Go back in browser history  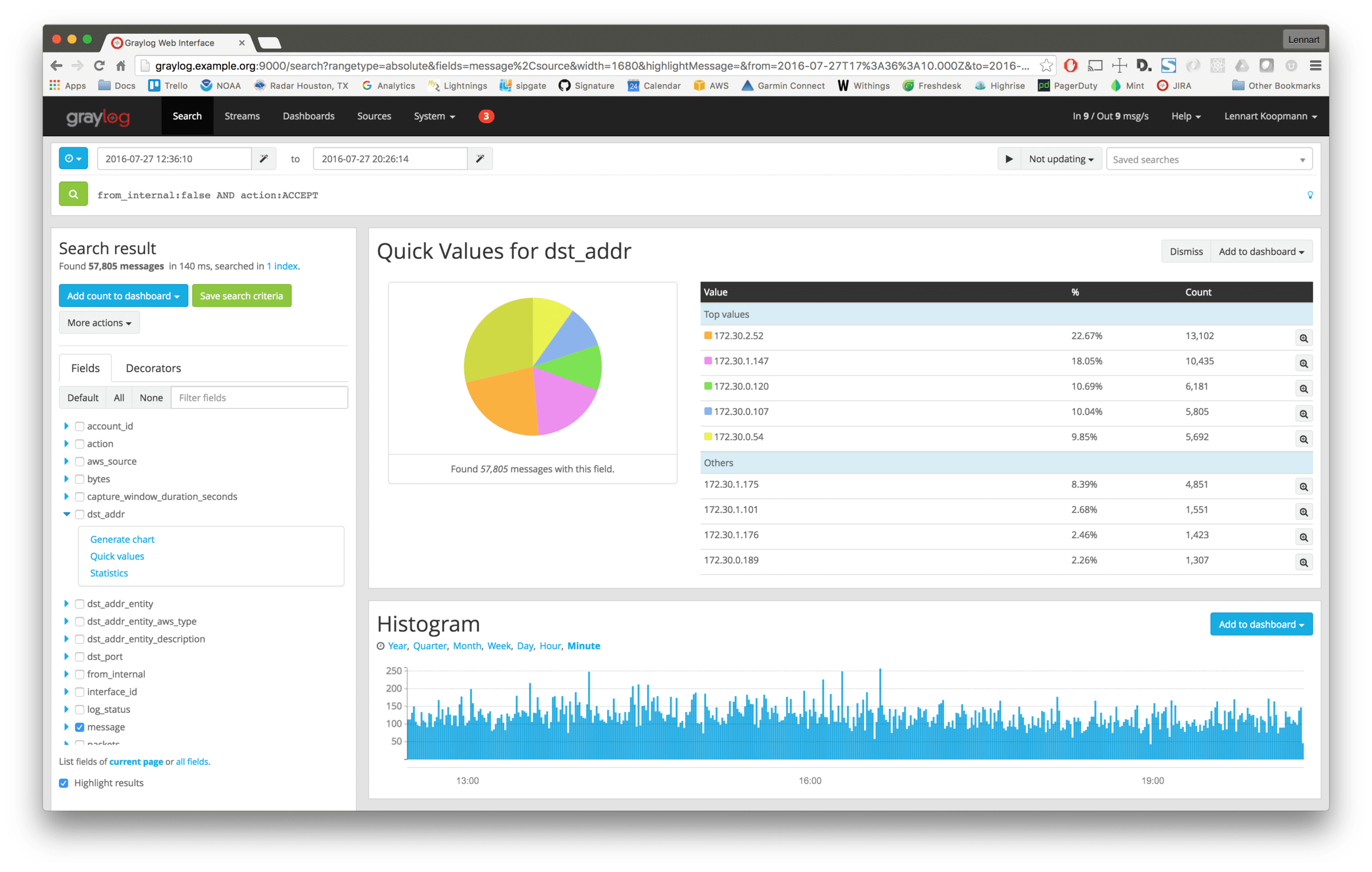click(56, 65)
